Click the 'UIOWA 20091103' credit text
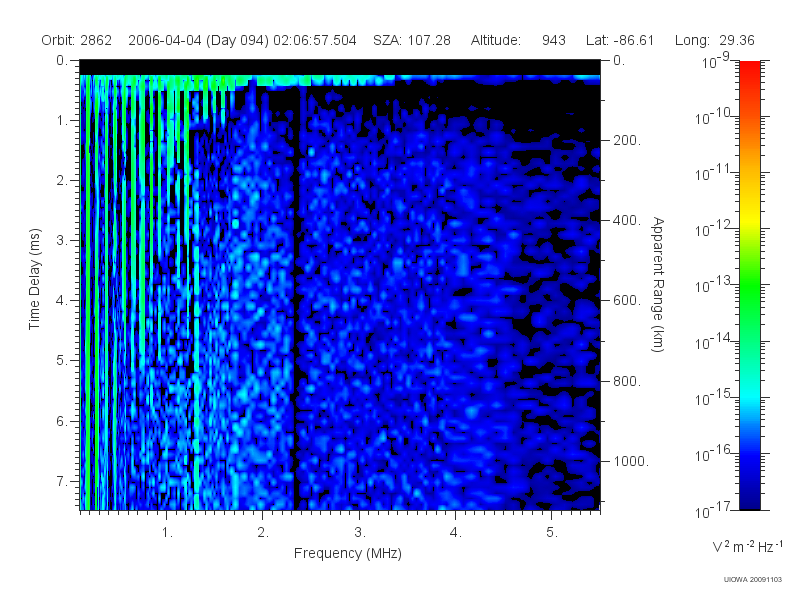This screenshot has width=800, height=600. [753, 580]
